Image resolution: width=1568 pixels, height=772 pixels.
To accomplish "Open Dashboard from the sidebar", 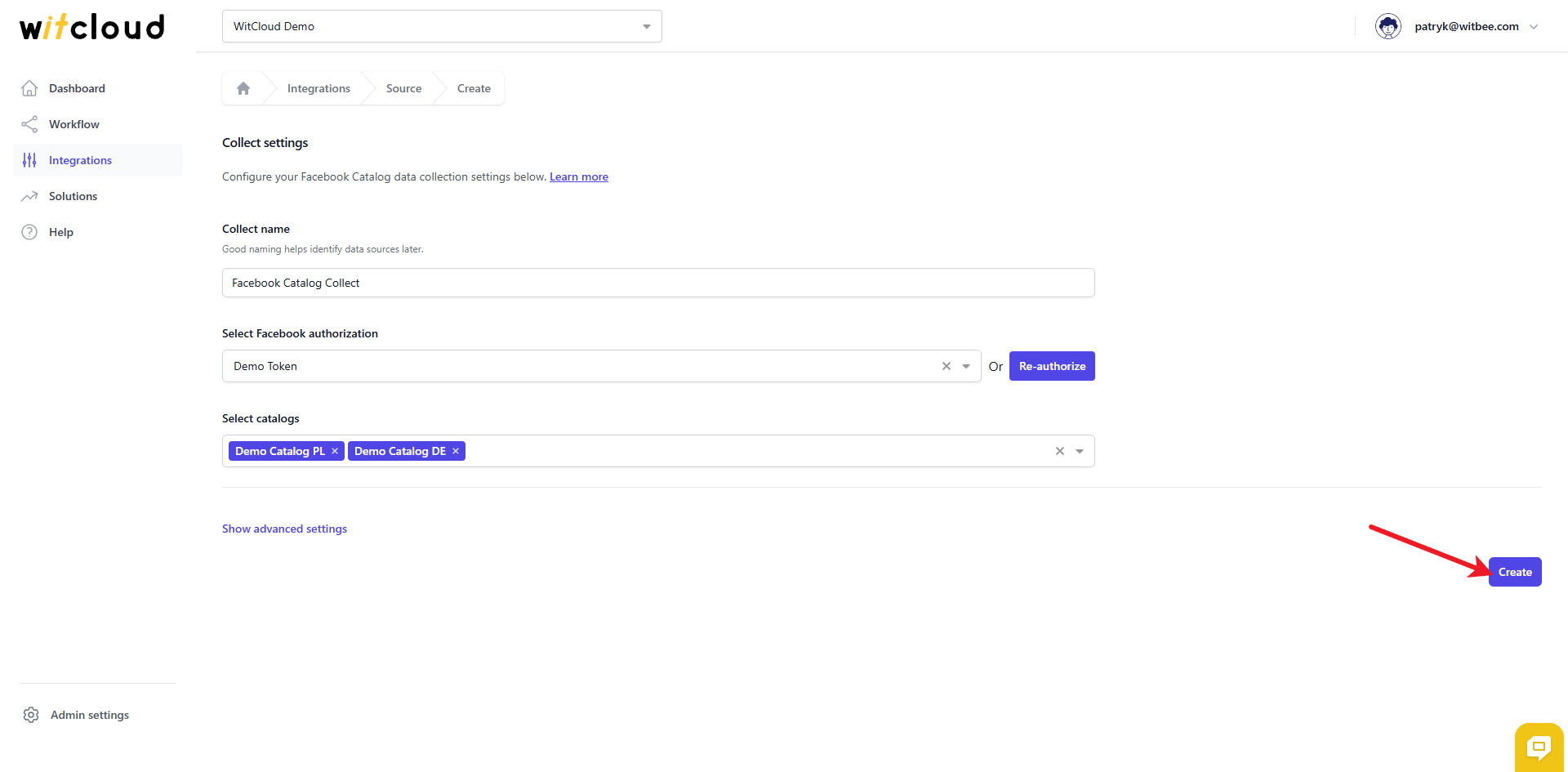I will click(x=98, y=88).
